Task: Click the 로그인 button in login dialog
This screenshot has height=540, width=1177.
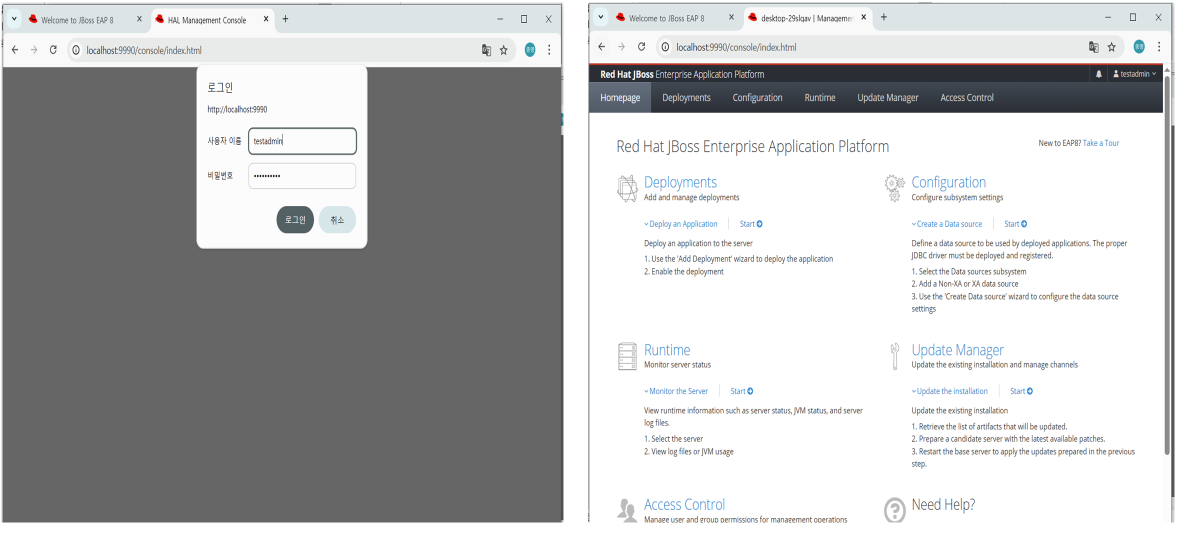Action: pyautogui.click(x=295, y=220)
